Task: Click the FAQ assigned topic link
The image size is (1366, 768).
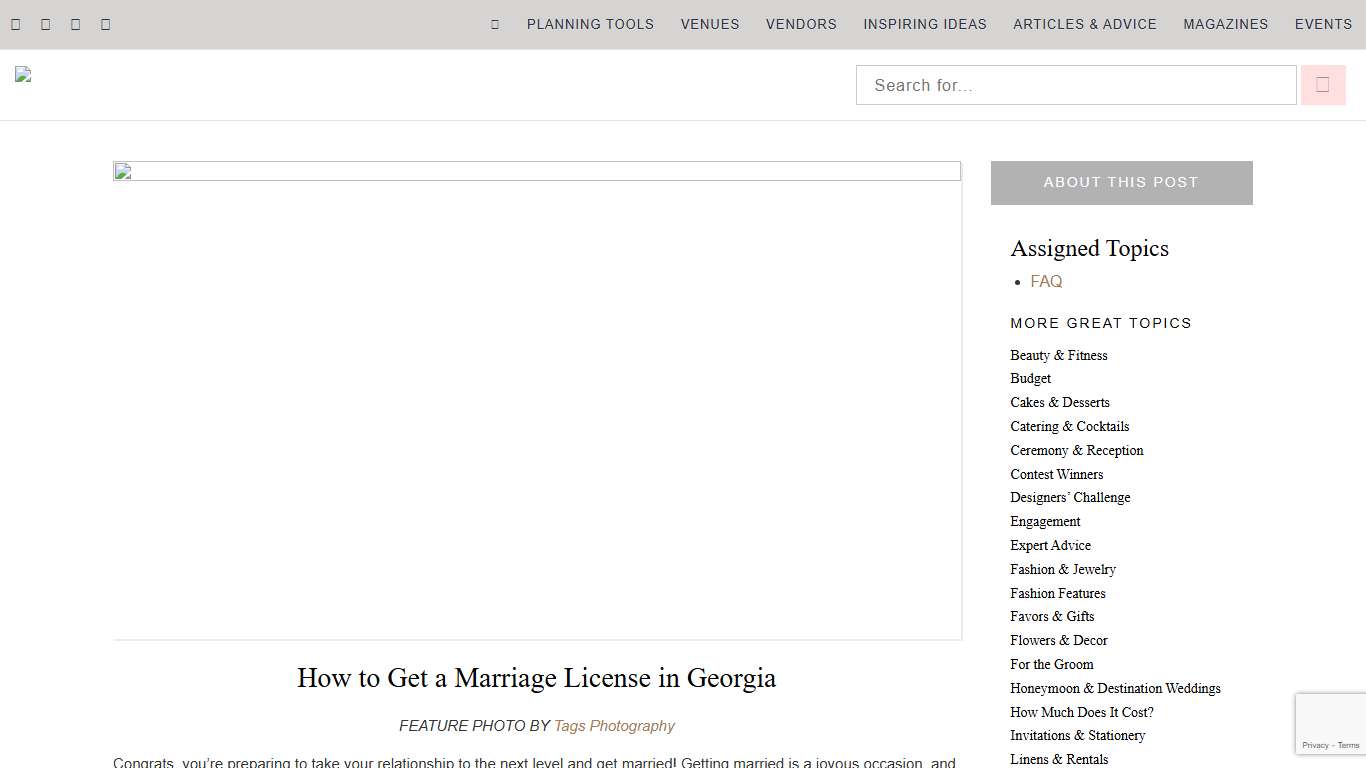Action: point(1046,281)
